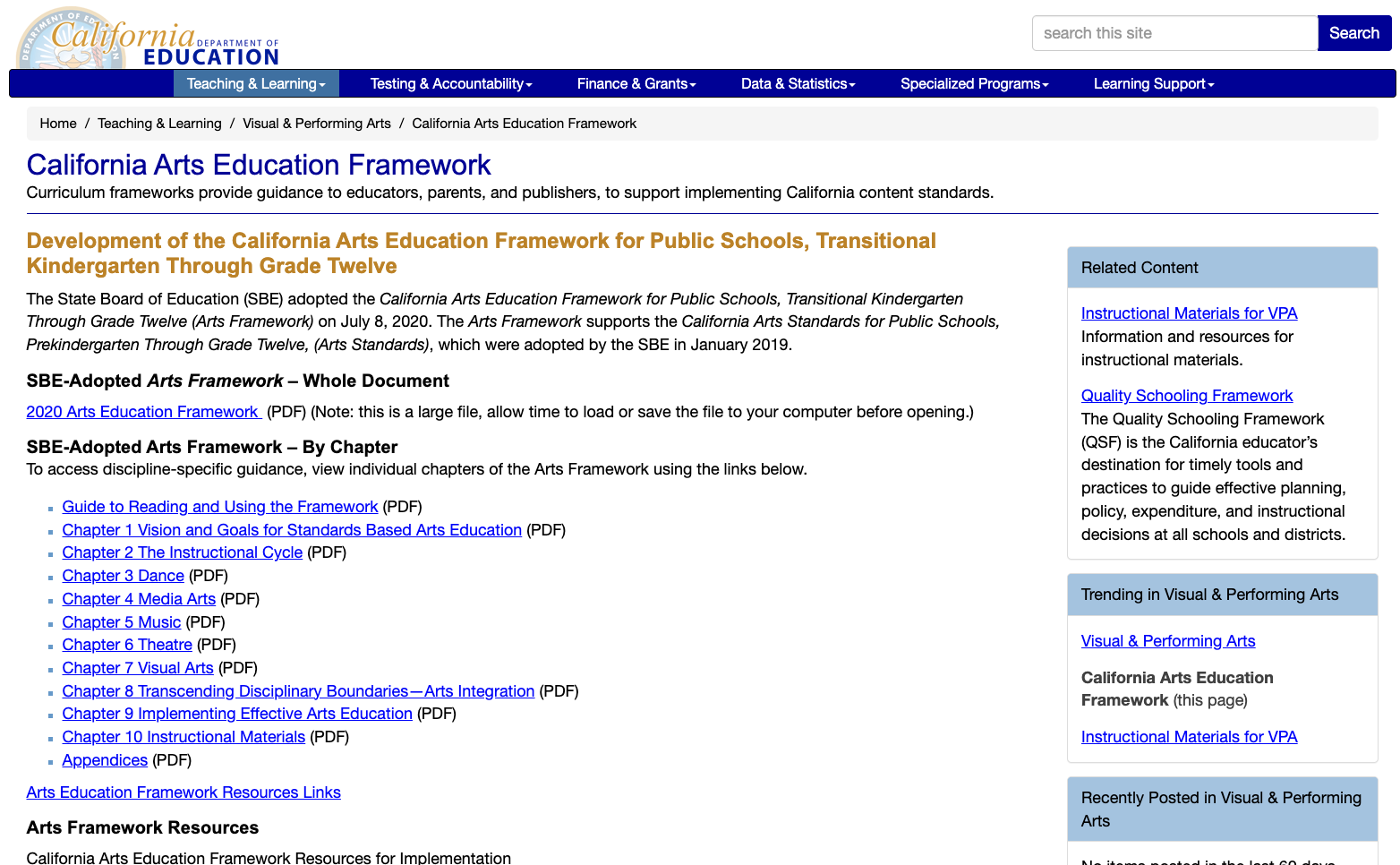Open the Learning Support dropdown

click(1154, 83)
